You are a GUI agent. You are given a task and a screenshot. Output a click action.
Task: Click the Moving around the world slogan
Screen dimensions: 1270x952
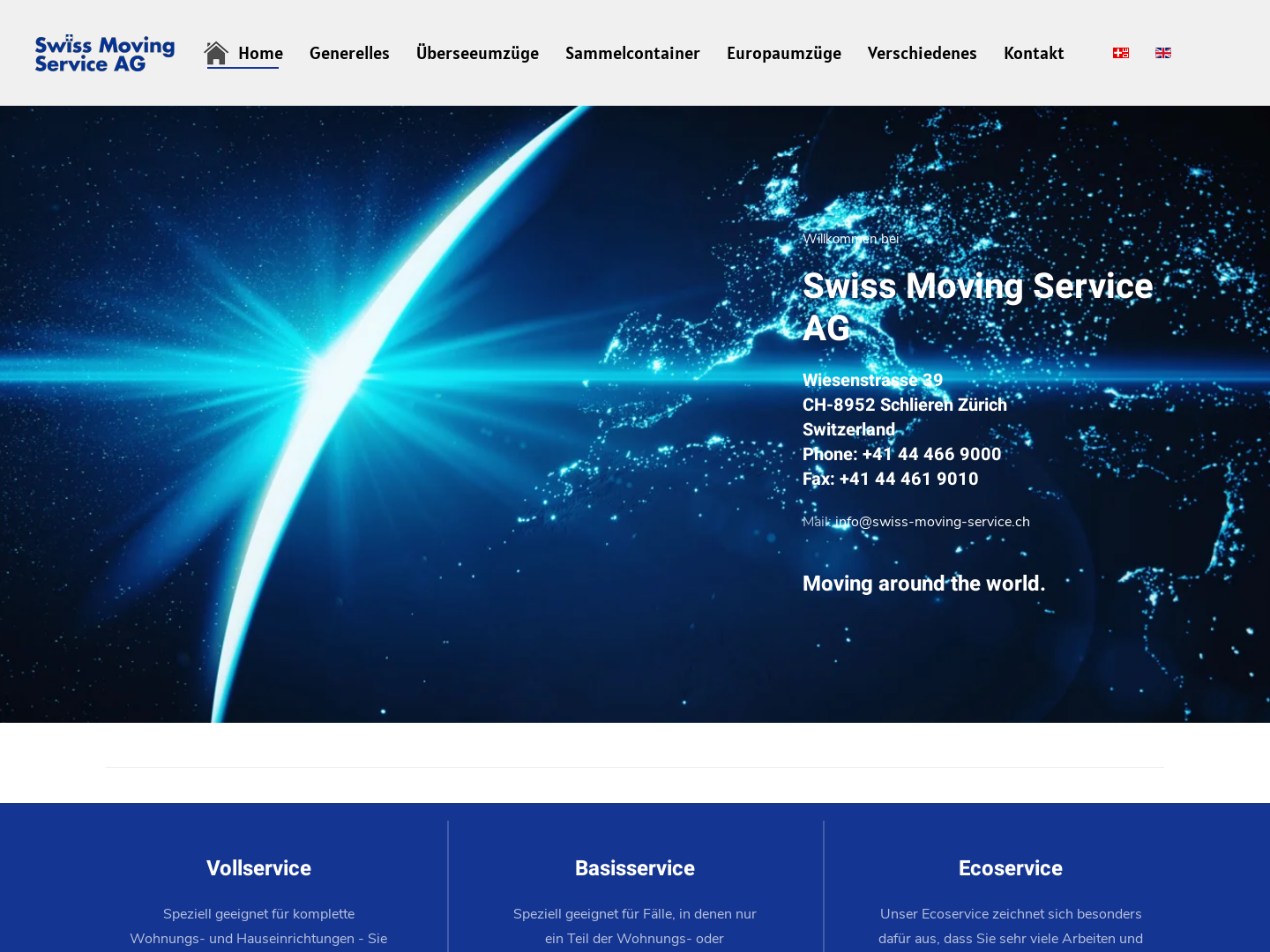(923, 584)
